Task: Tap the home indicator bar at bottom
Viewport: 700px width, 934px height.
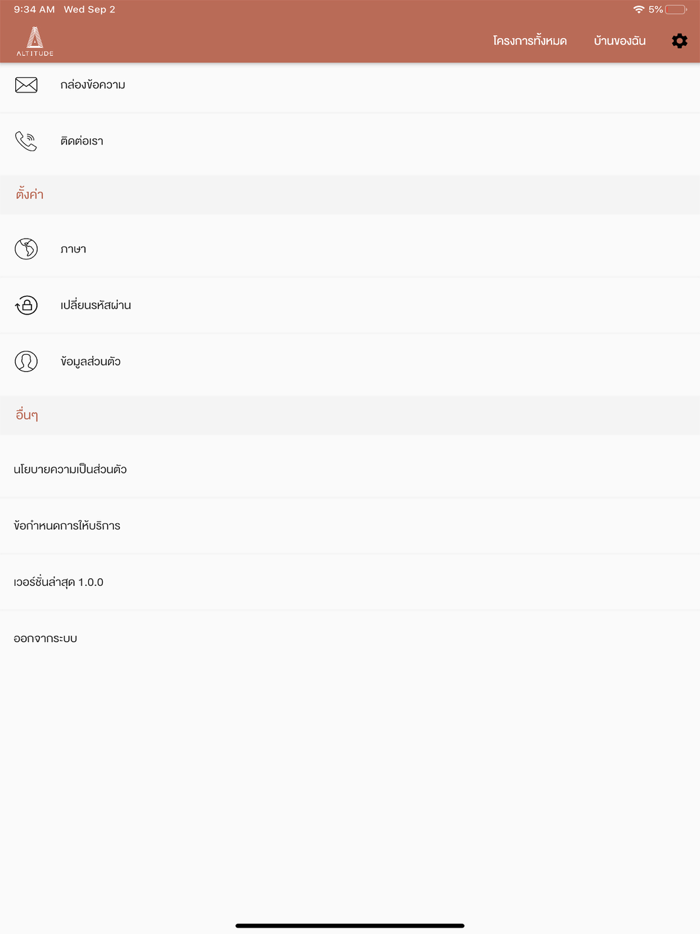Action: [350, 925]
